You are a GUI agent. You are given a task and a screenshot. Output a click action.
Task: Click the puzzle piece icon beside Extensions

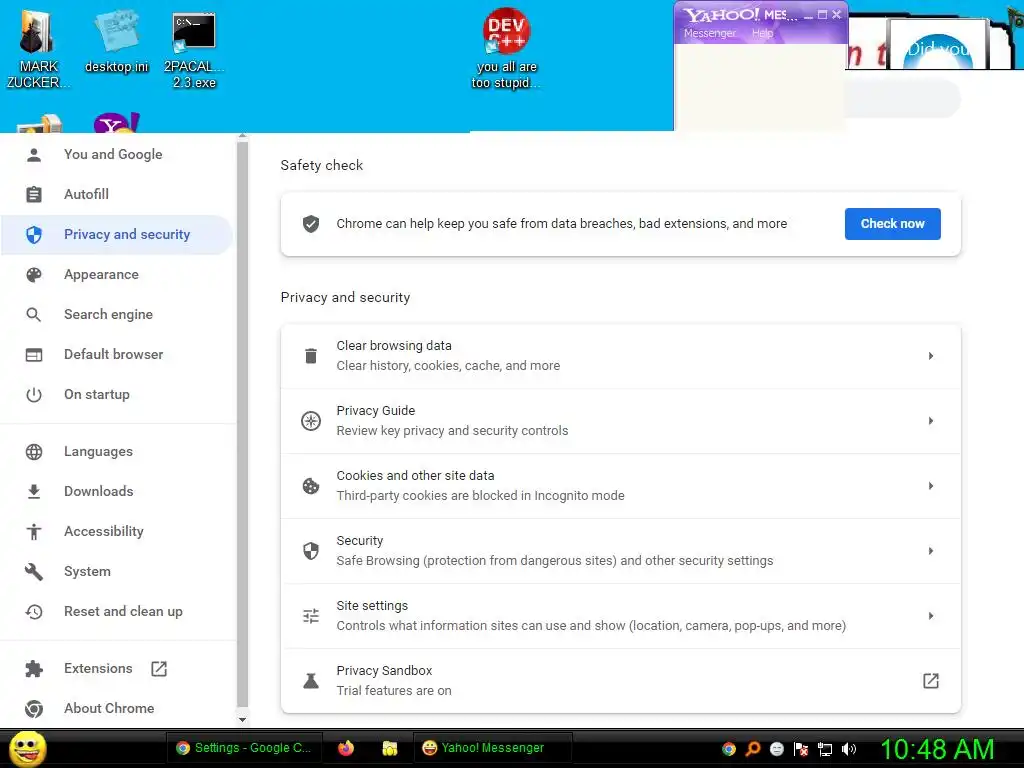(34, 669)
